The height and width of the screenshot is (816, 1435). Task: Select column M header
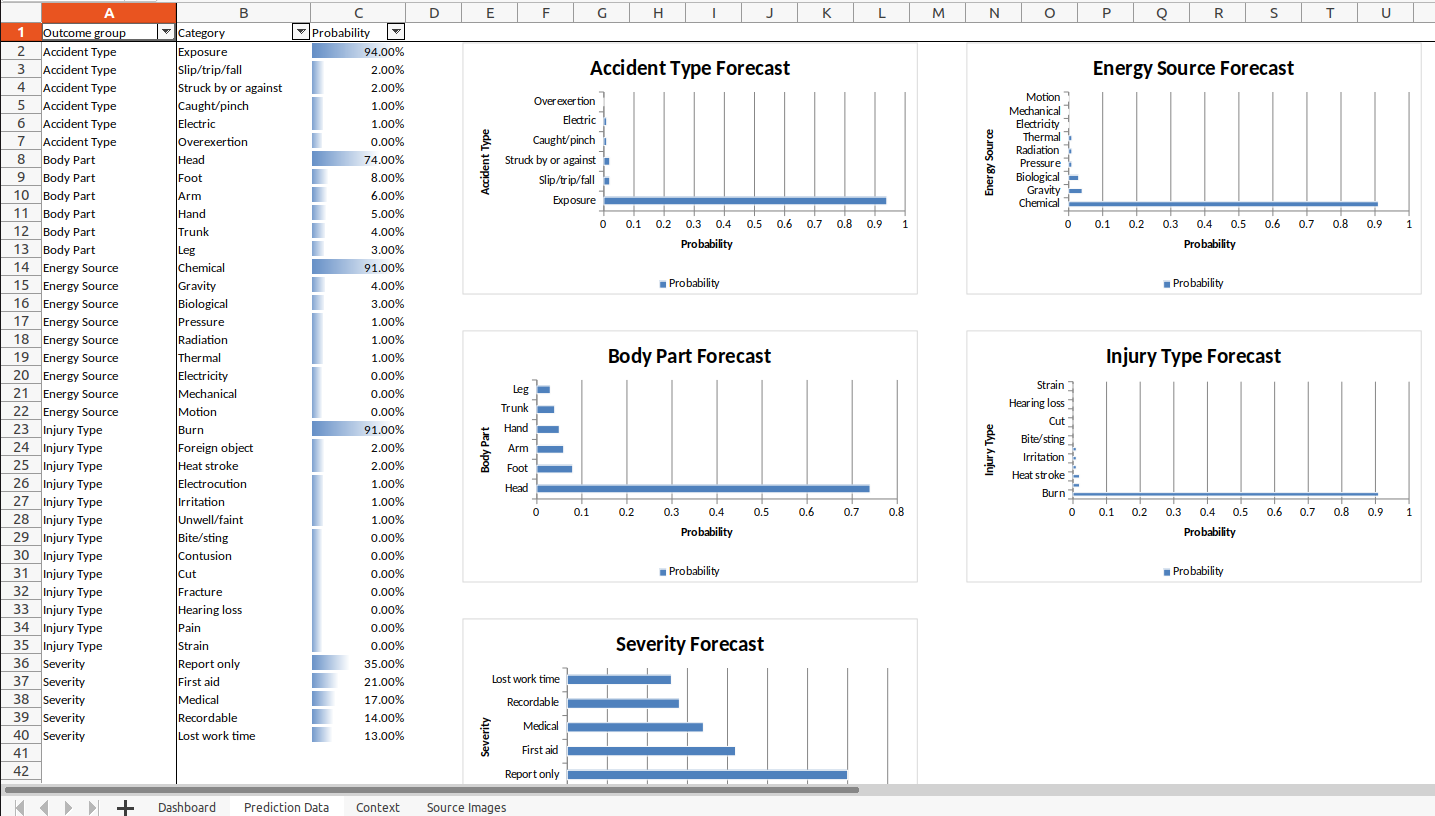coord(937,12)
